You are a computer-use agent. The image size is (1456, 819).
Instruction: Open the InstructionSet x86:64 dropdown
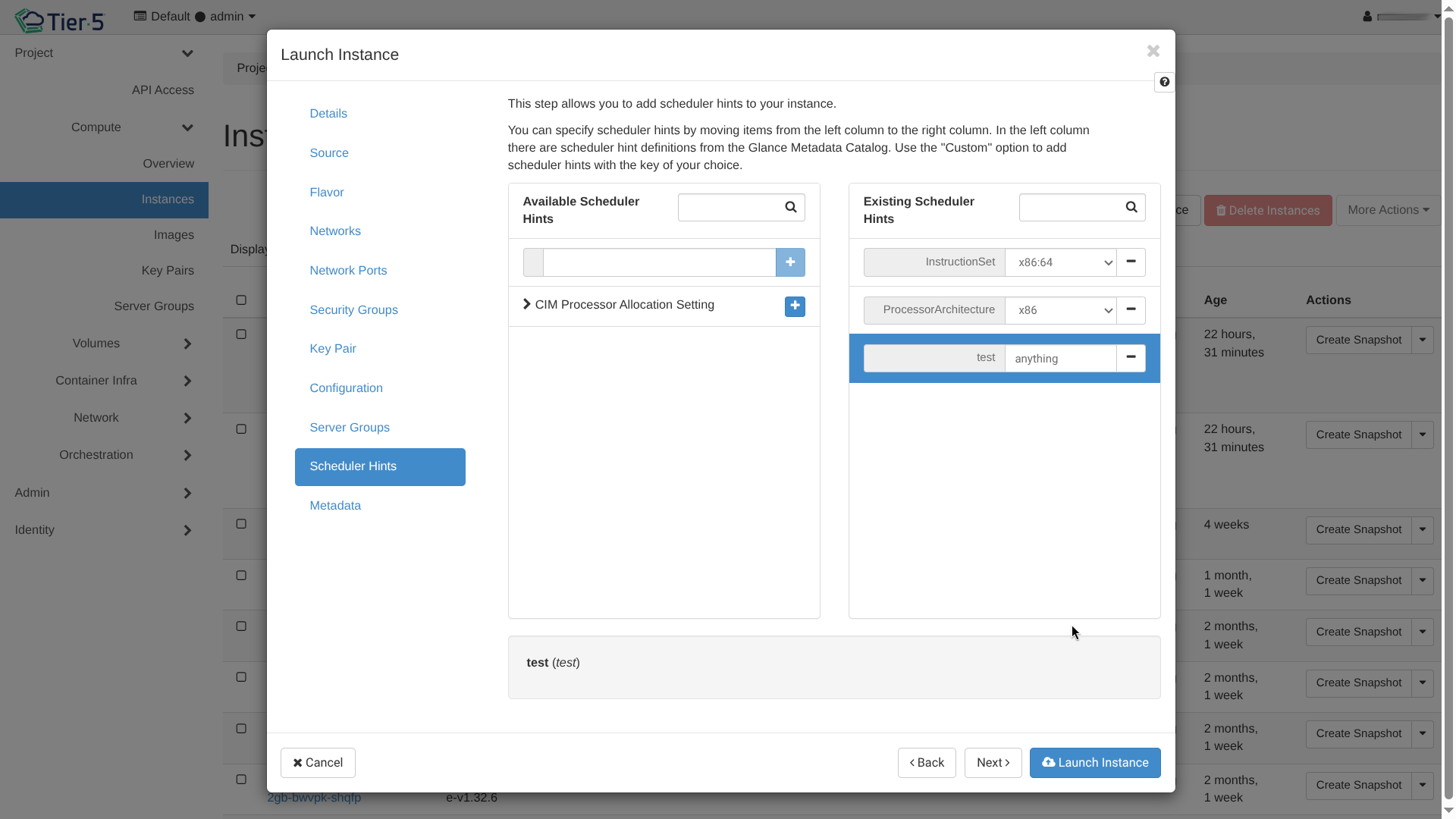pos(1060,262)
